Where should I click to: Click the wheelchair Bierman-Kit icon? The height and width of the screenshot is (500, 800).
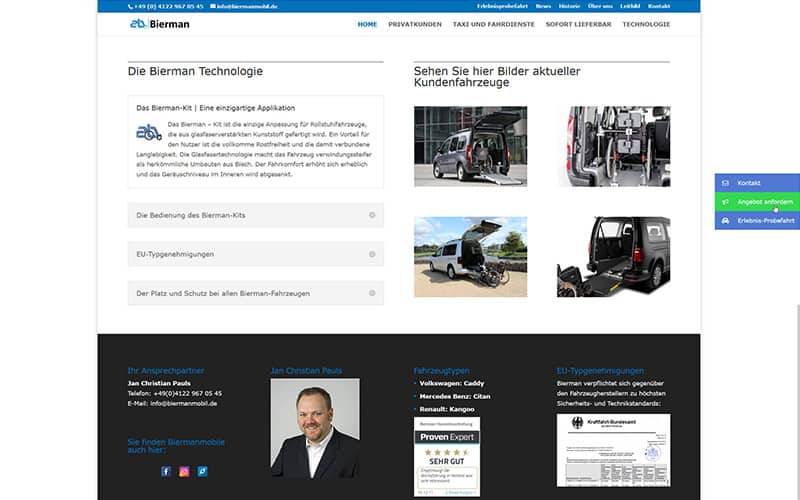[149, 132]
